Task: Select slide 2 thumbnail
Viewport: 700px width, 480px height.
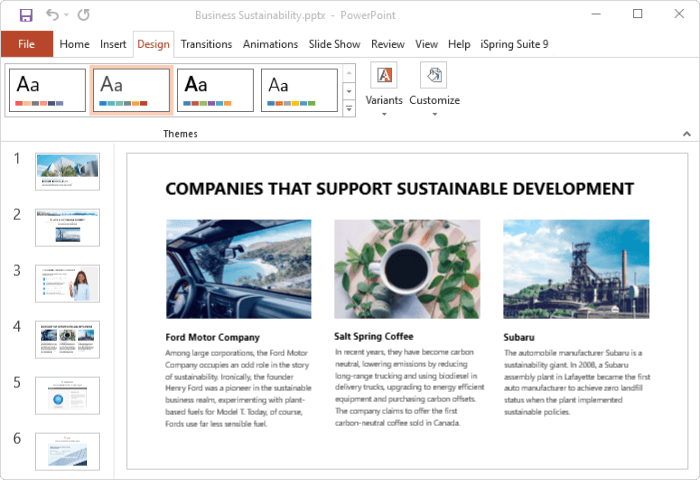Action: [x=67, y=228]
